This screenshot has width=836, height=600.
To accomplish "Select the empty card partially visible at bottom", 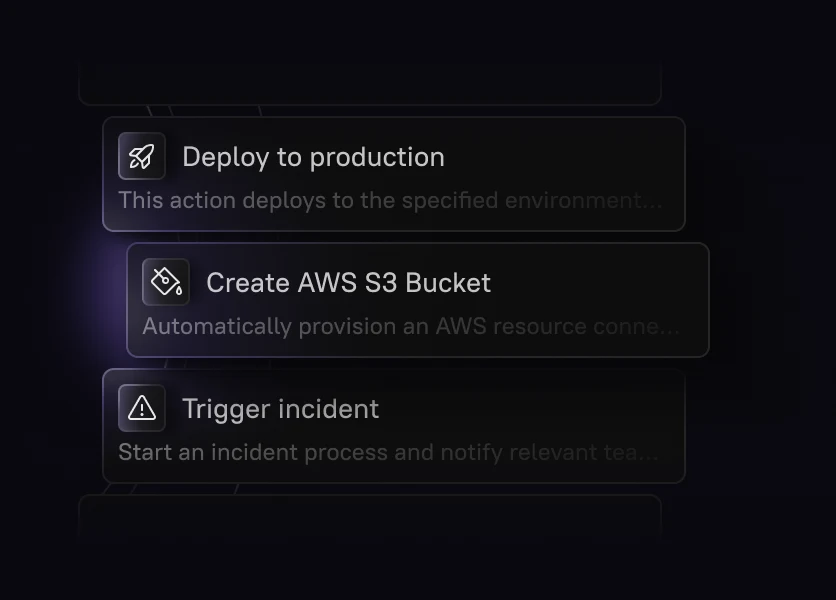I will pos(370,515).
